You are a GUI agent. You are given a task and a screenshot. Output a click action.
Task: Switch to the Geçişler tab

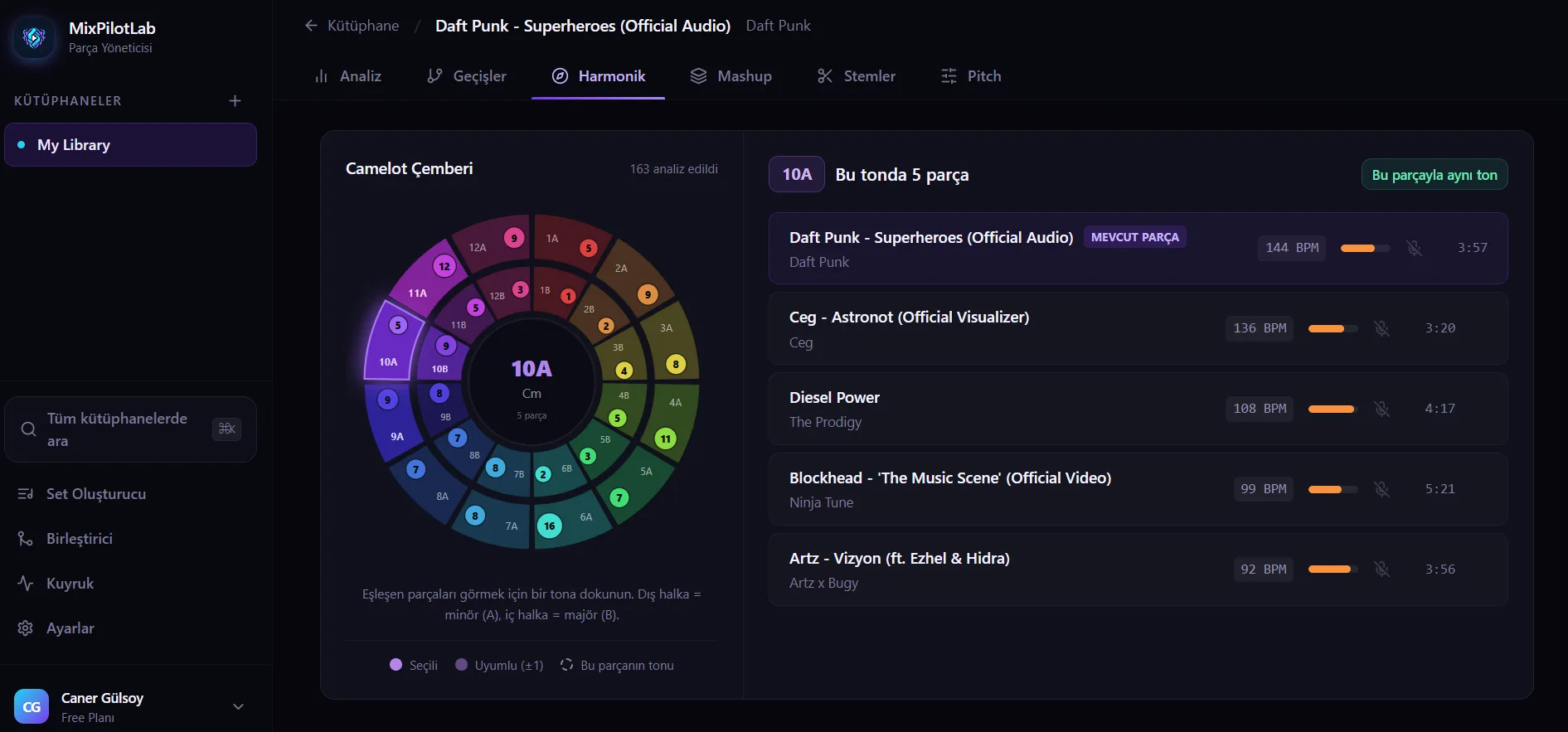click(x=466, y=76)
